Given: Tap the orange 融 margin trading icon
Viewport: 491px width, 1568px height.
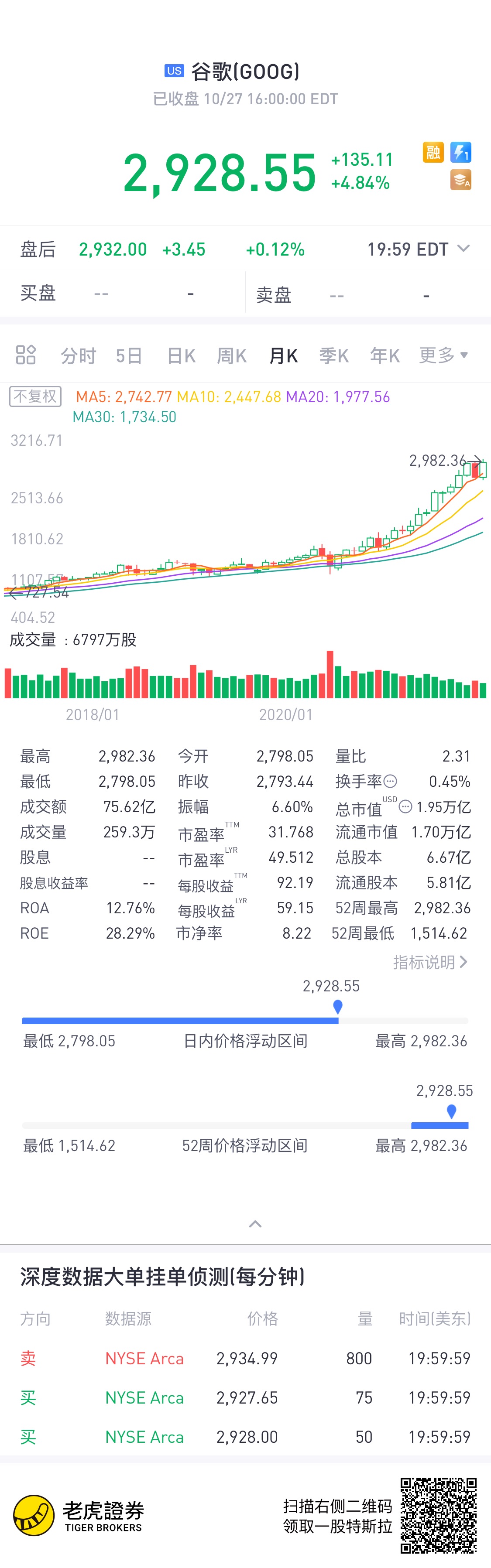Looking at the screenshot, I should pos(433,152).
